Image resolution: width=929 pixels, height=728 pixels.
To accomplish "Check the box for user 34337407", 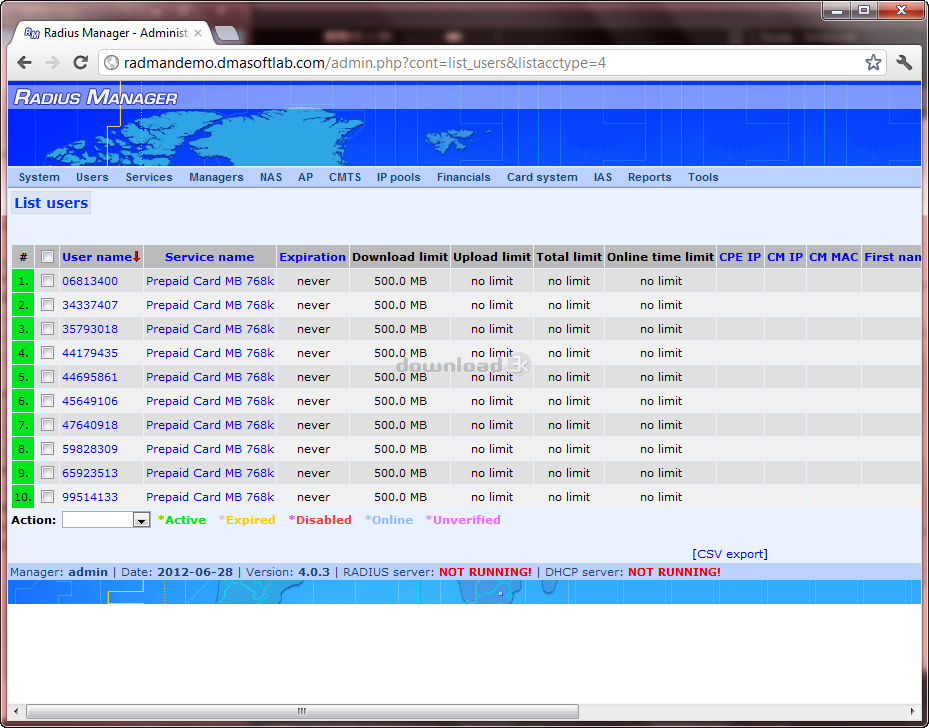I will click(47, 305).
